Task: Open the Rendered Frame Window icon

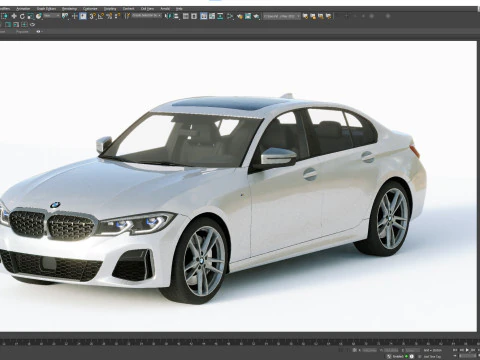Action: 248,16
